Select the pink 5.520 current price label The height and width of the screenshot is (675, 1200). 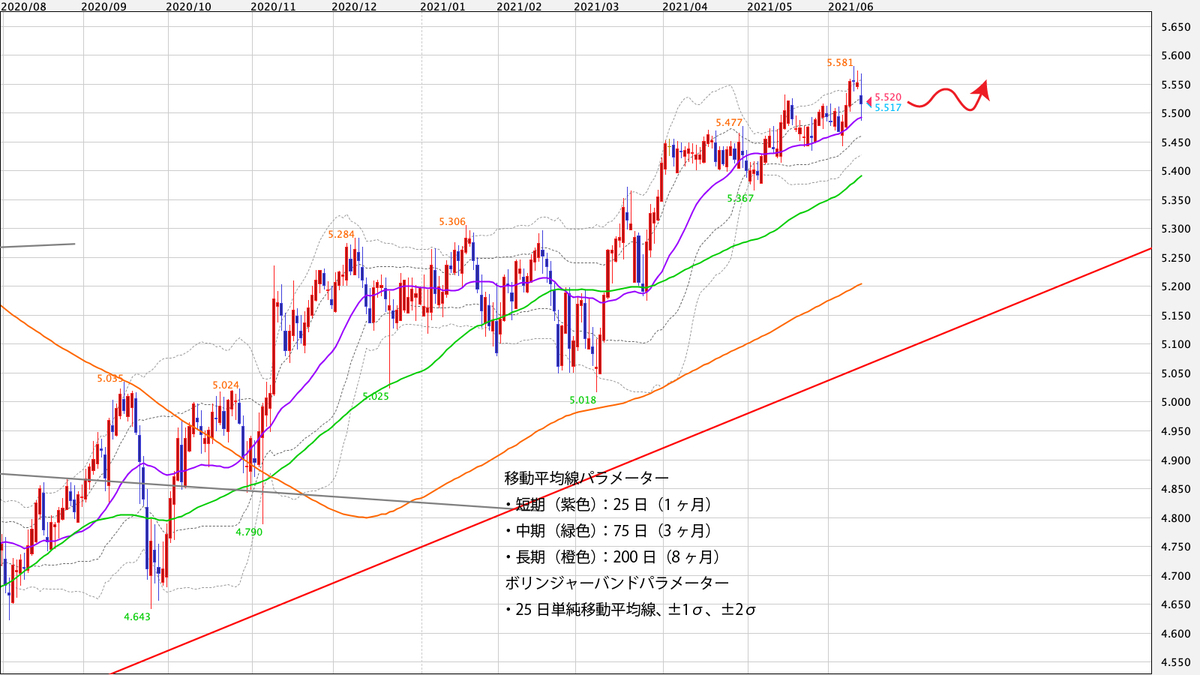coord(888,98)
